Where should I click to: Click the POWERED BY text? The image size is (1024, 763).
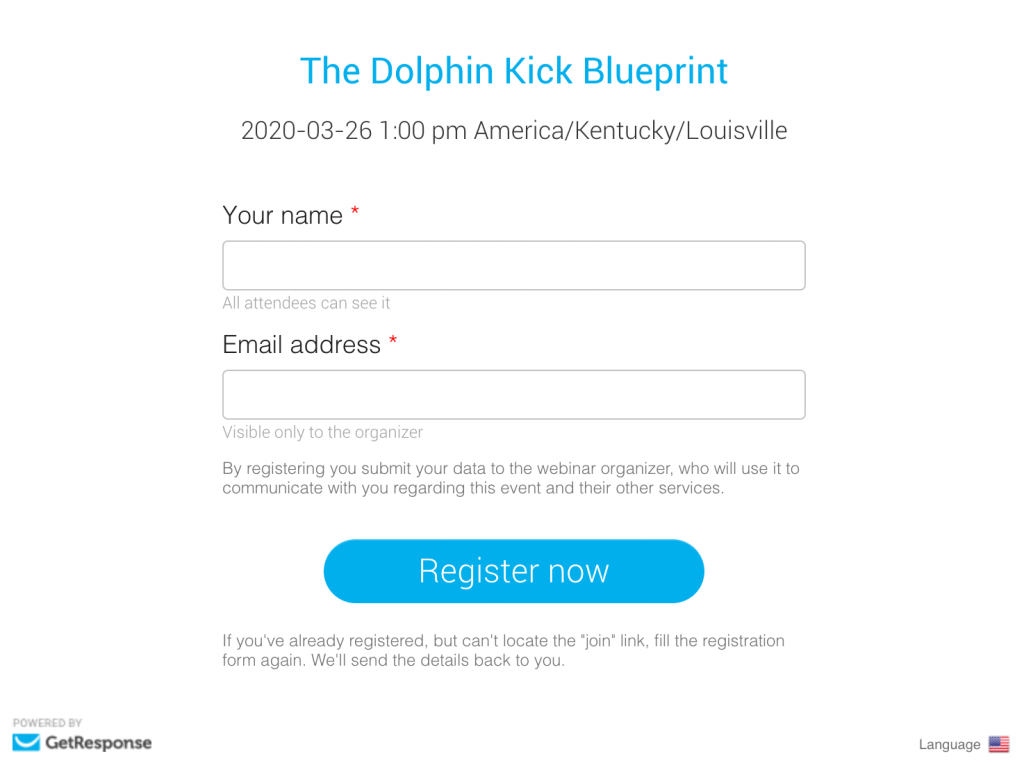click(47, 723)
